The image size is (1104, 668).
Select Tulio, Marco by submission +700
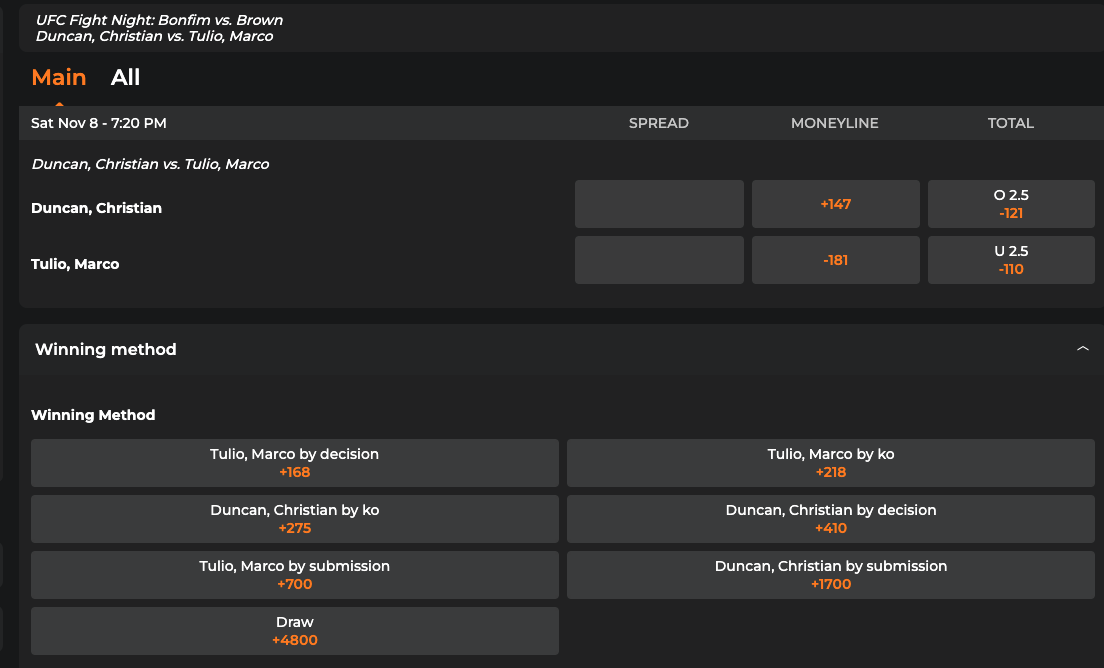295,575
